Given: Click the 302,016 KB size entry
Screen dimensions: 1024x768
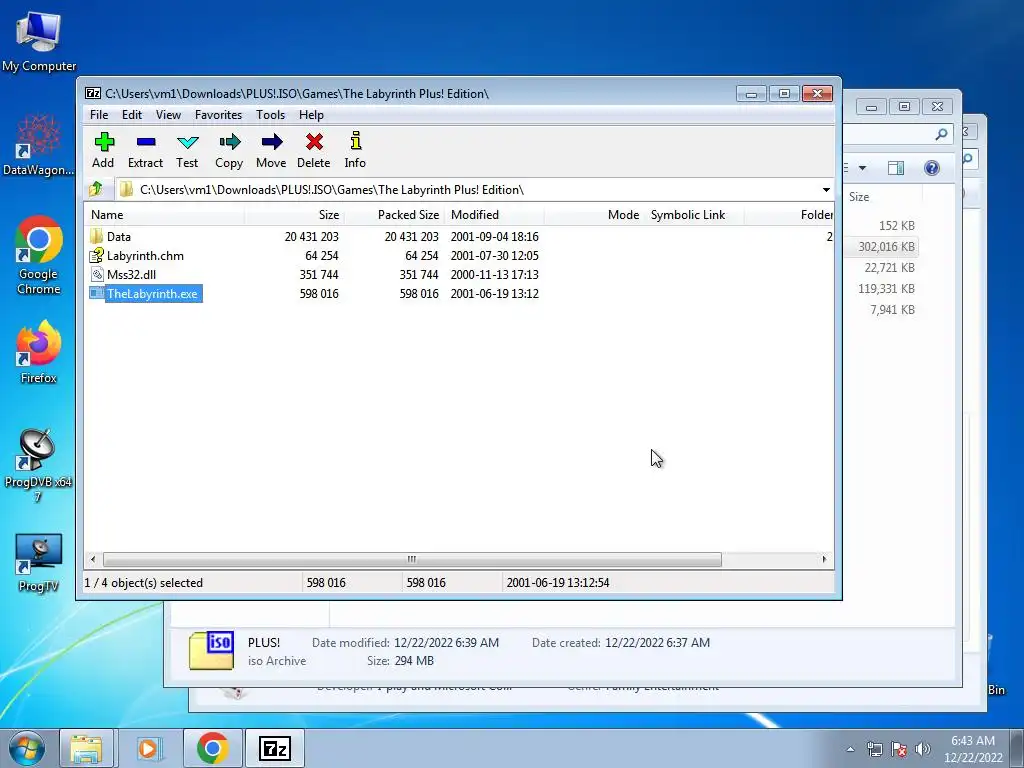Looking at the screenshot, I should pos(886,247).
